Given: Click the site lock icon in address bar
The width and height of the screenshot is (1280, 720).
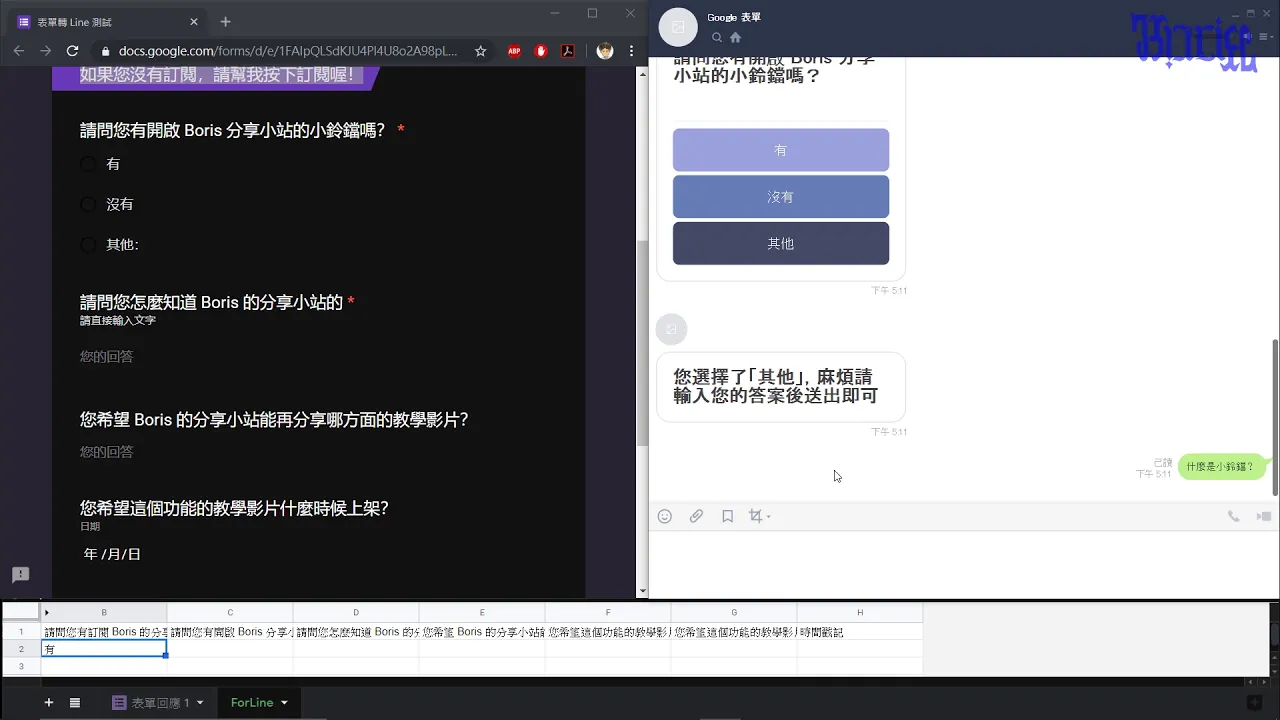Looking at the screenshot, I should [x=104, y=51].
